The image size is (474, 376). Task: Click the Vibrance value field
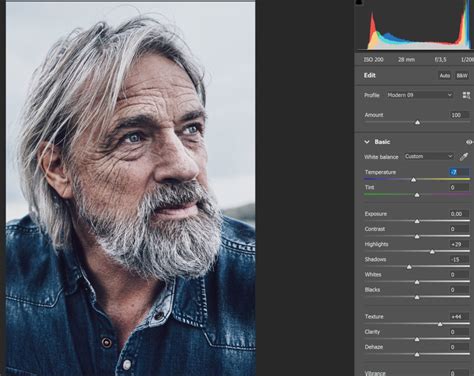tap(459, 373)
